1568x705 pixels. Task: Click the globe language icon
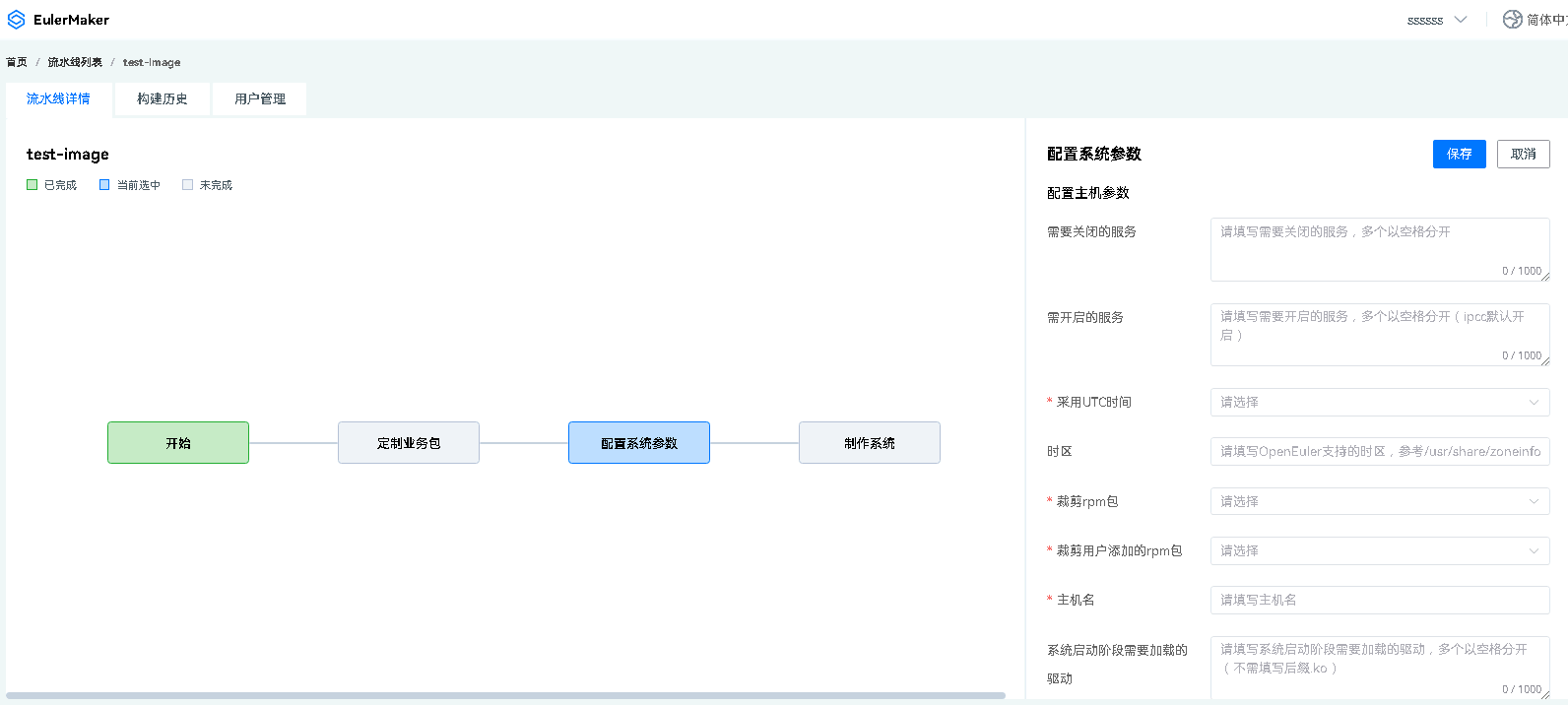[x=1512, y=20]
